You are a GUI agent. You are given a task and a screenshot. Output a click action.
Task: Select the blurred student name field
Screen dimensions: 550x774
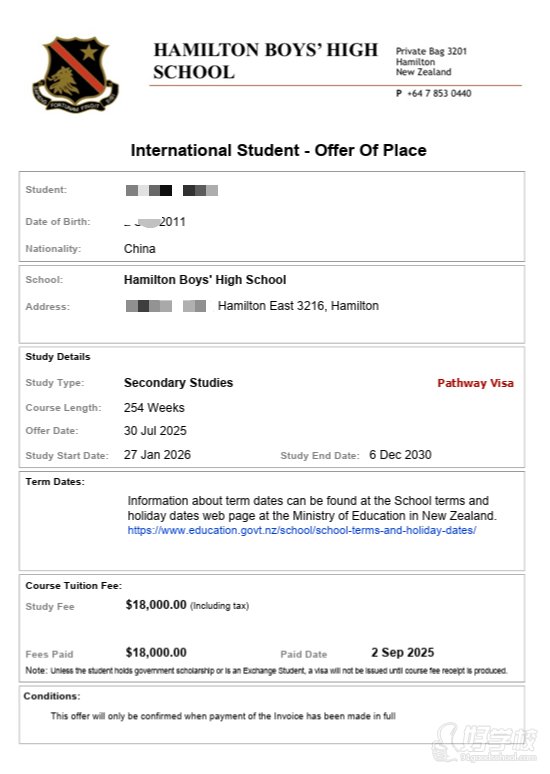[x=172, y=191]
